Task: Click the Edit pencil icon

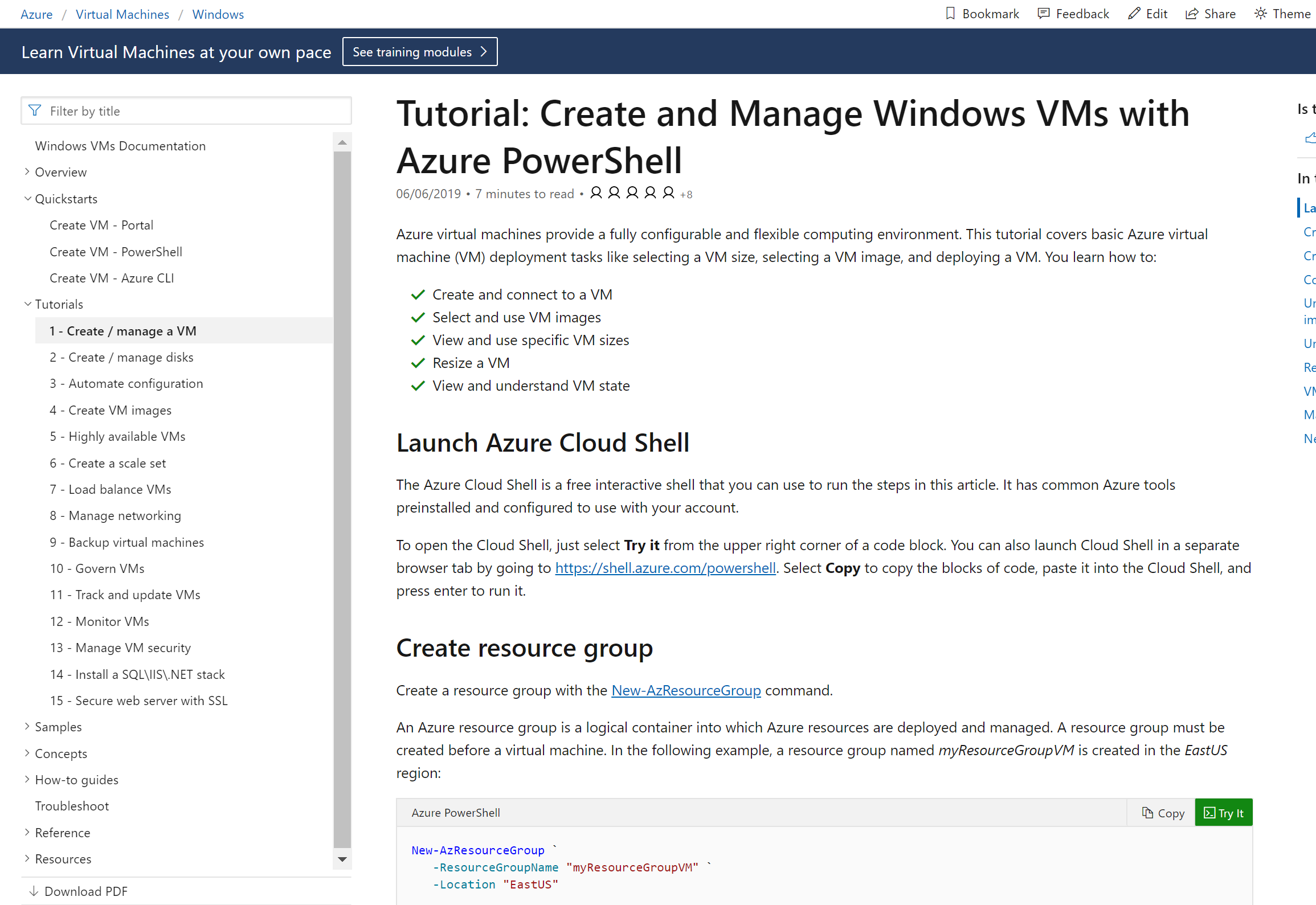Action: click(1134, 14)
